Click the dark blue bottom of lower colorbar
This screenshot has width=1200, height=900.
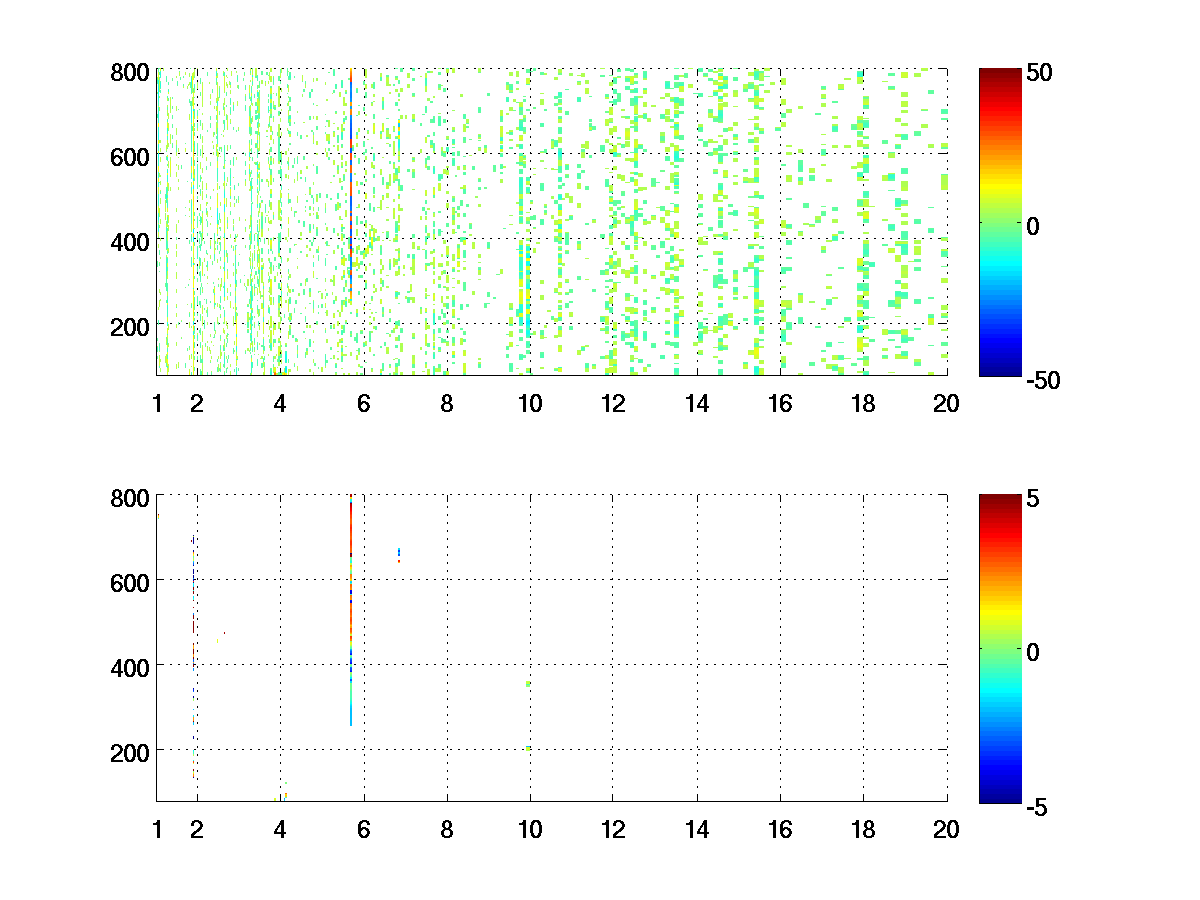click(1000, 796)
